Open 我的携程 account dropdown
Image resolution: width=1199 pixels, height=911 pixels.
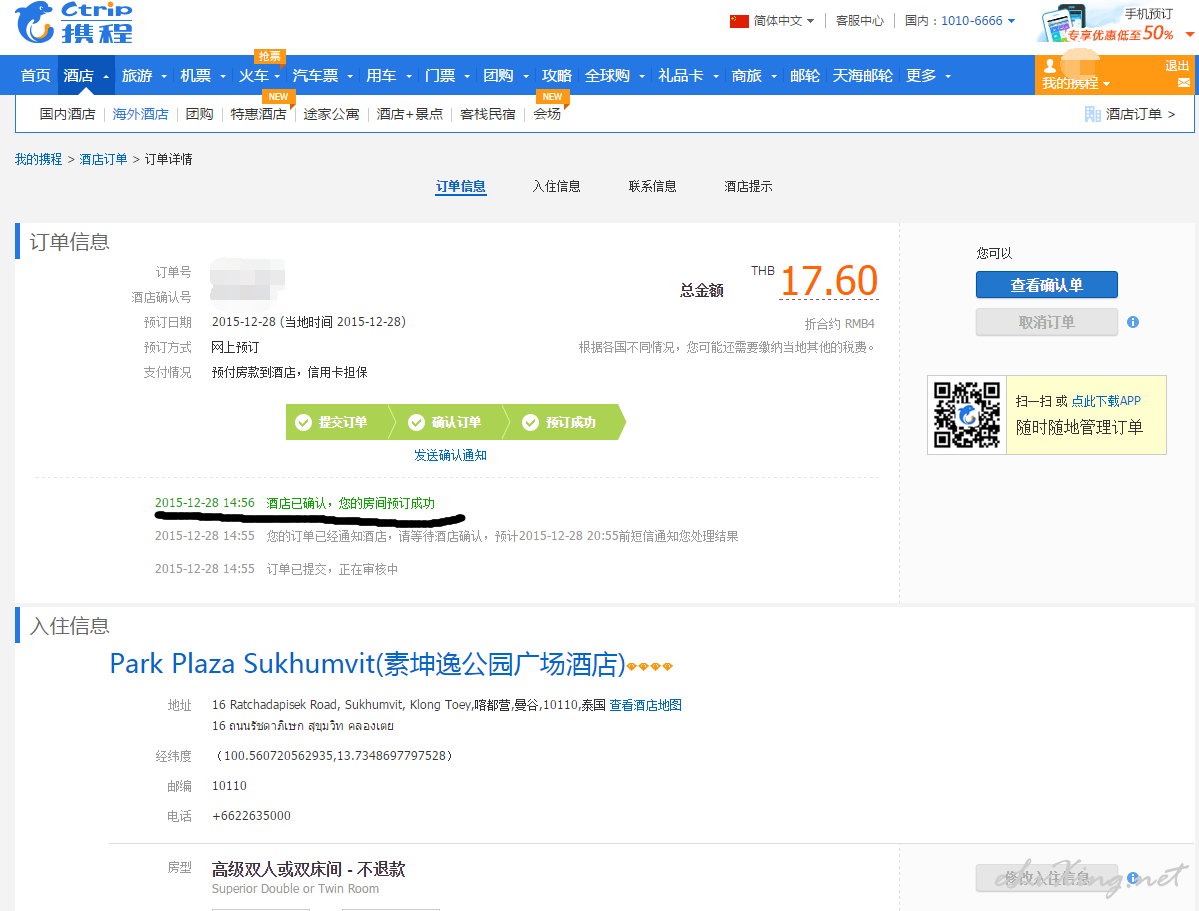[1076, 83]
